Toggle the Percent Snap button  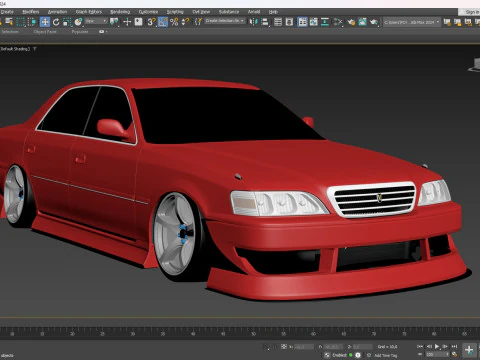(174, 22)
